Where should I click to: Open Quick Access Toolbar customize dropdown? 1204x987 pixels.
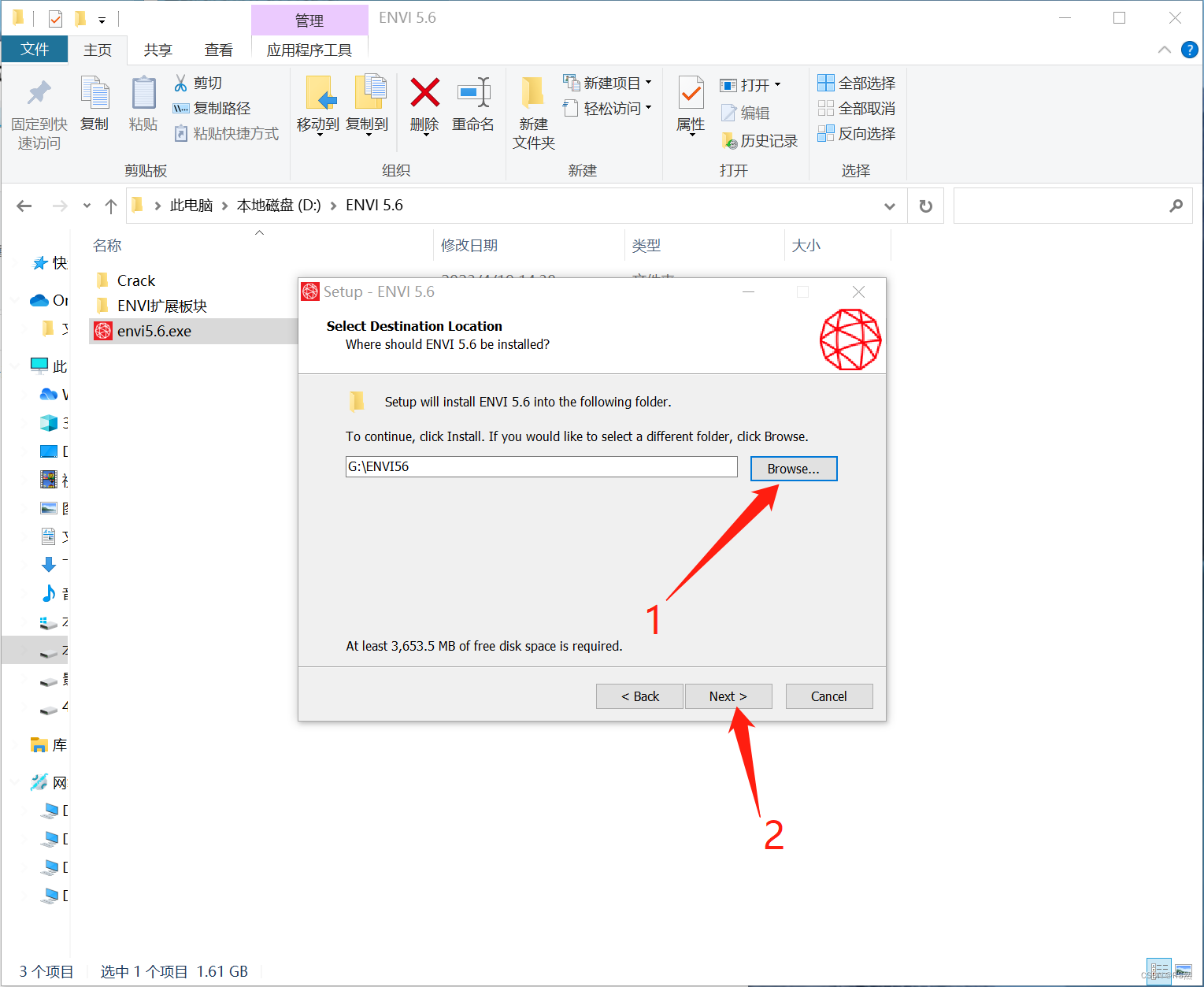(102, 20)
